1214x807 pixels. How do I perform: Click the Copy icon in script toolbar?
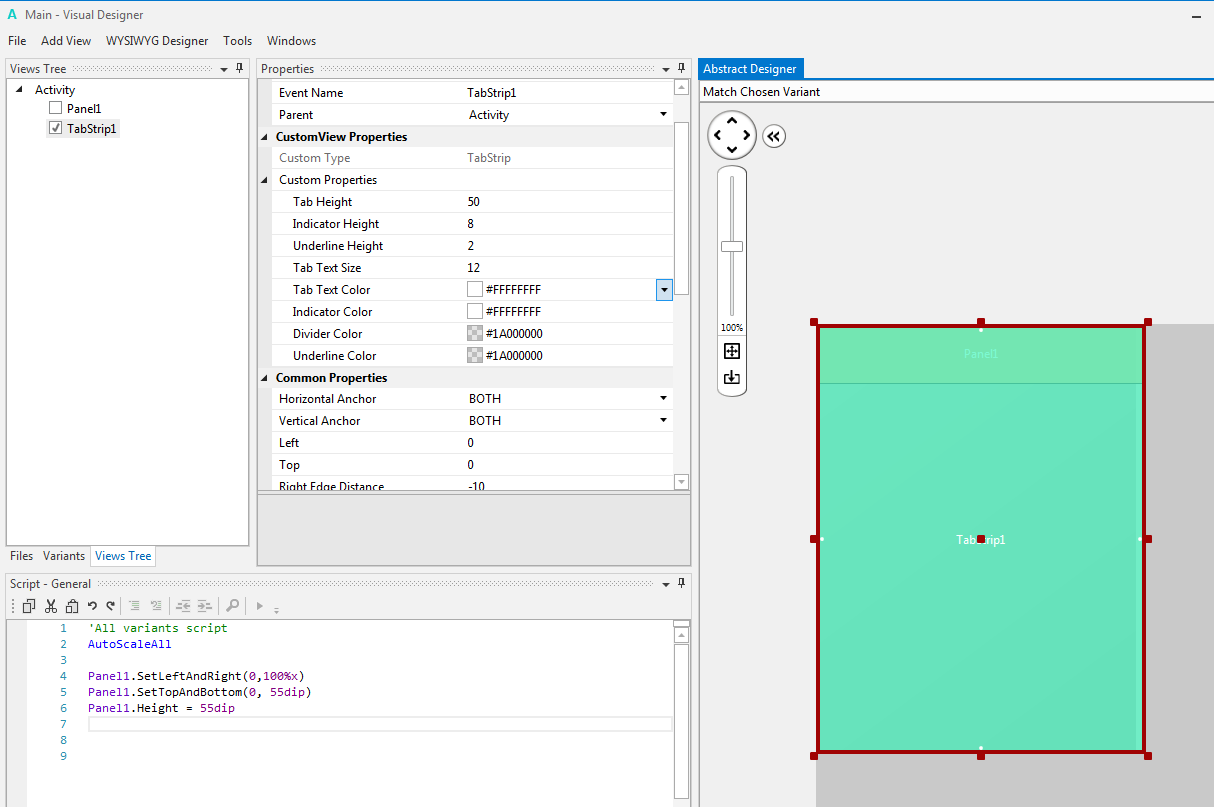point(29,605)
